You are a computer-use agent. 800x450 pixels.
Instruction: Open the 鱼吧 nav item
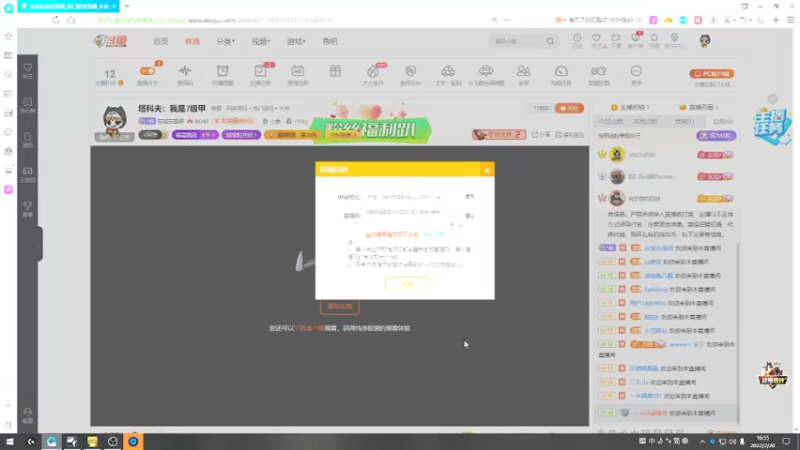click(330, 41)
